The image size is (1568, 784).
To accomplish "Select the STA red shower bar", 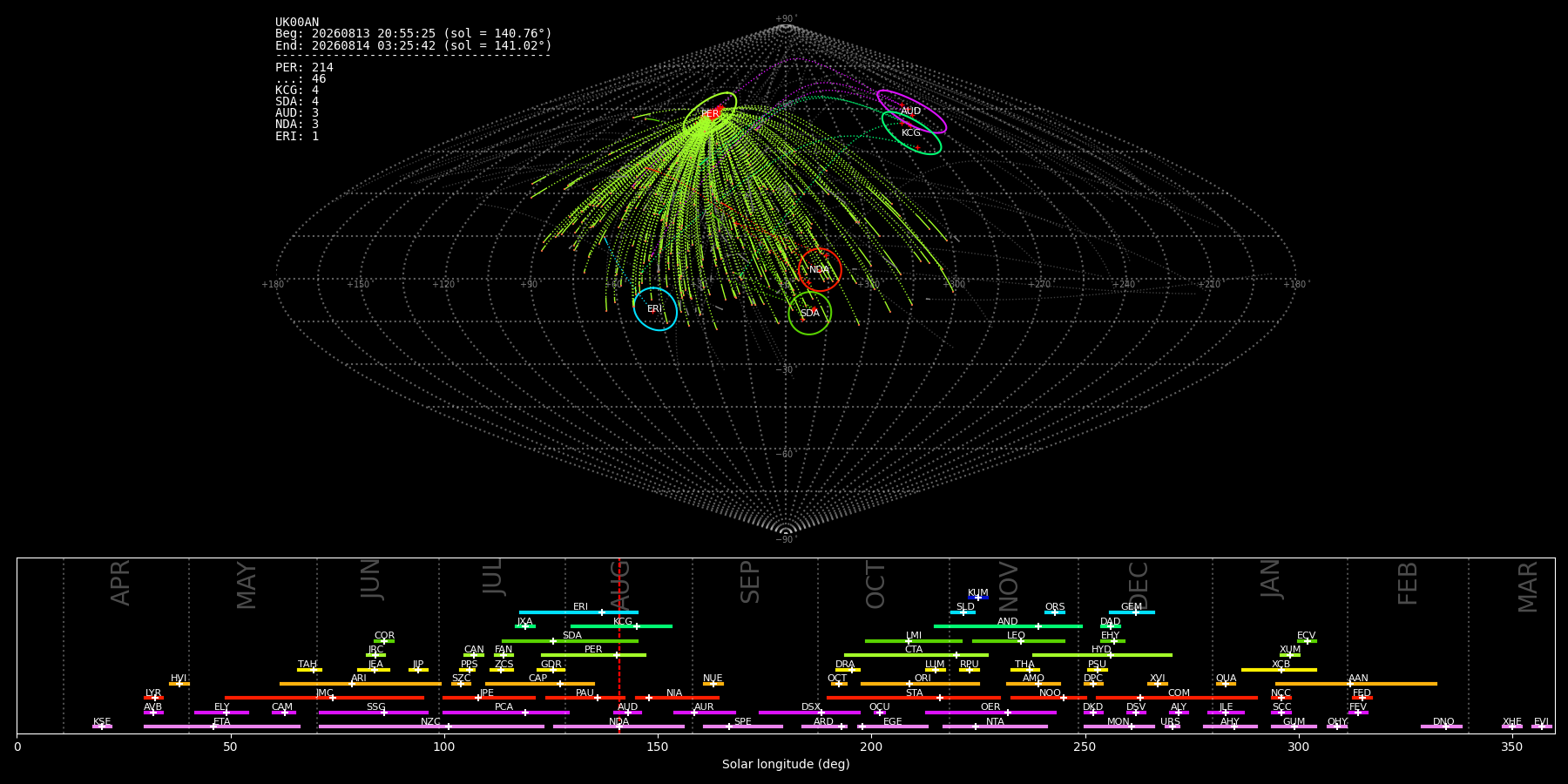I will [914, 698].
